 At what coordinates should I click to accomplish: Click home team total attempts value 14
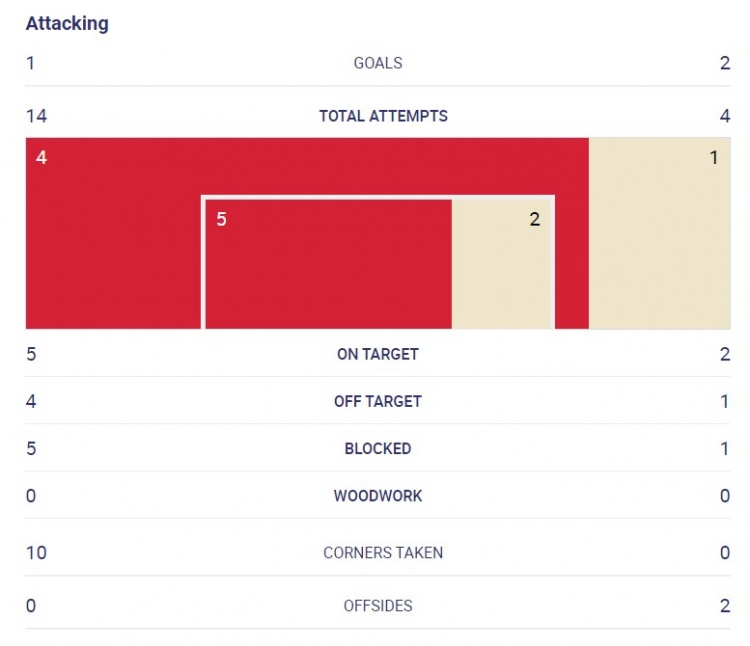click(36, 116)
